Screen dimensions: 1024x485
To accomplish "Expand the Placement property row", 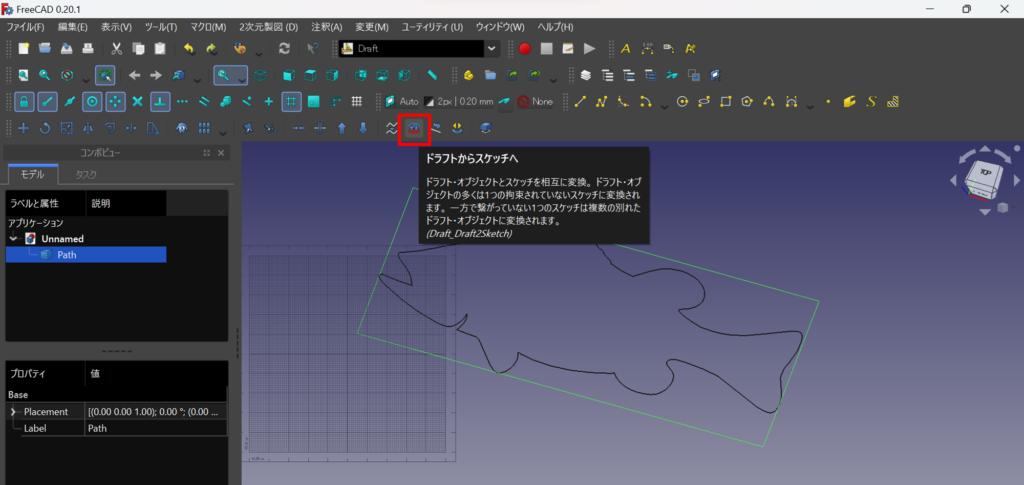I will 13,412.
